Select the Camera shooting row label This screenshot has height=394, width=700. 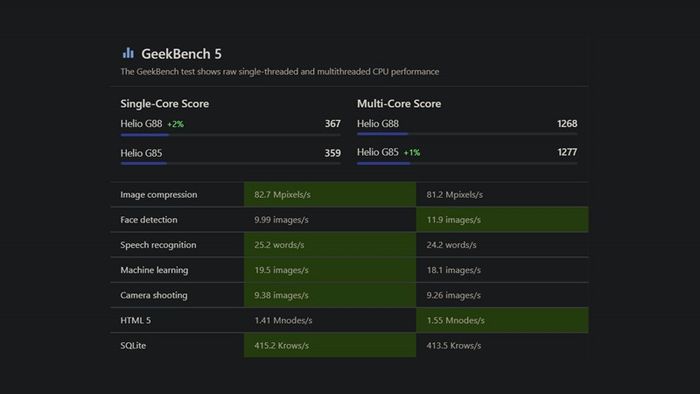pos(154,295)
